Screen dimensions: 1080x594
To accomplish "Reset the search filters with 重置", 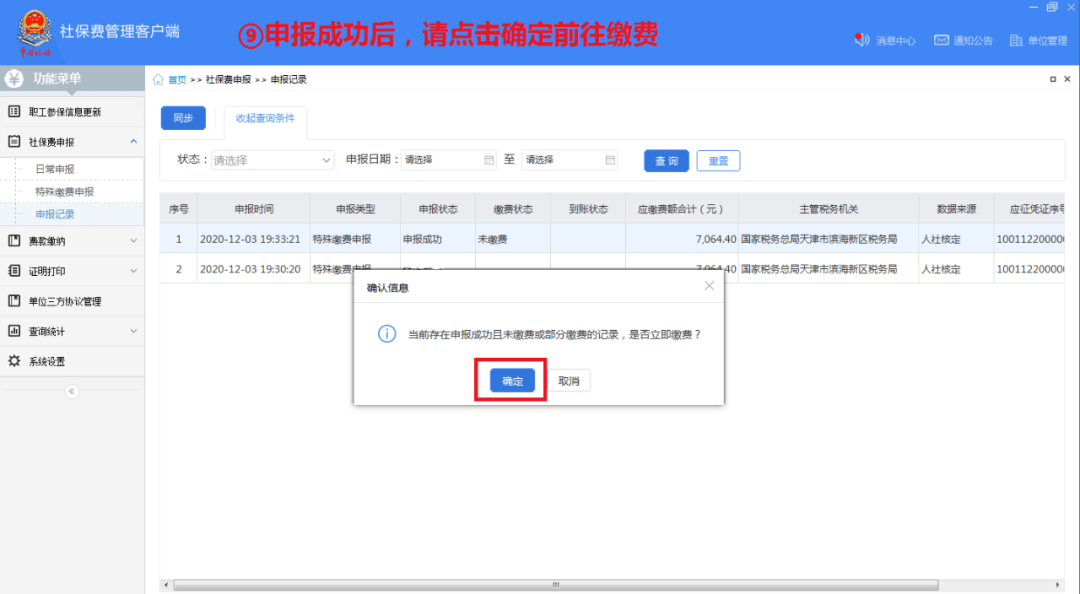I will pyautogui.click(x=717, y=160).
